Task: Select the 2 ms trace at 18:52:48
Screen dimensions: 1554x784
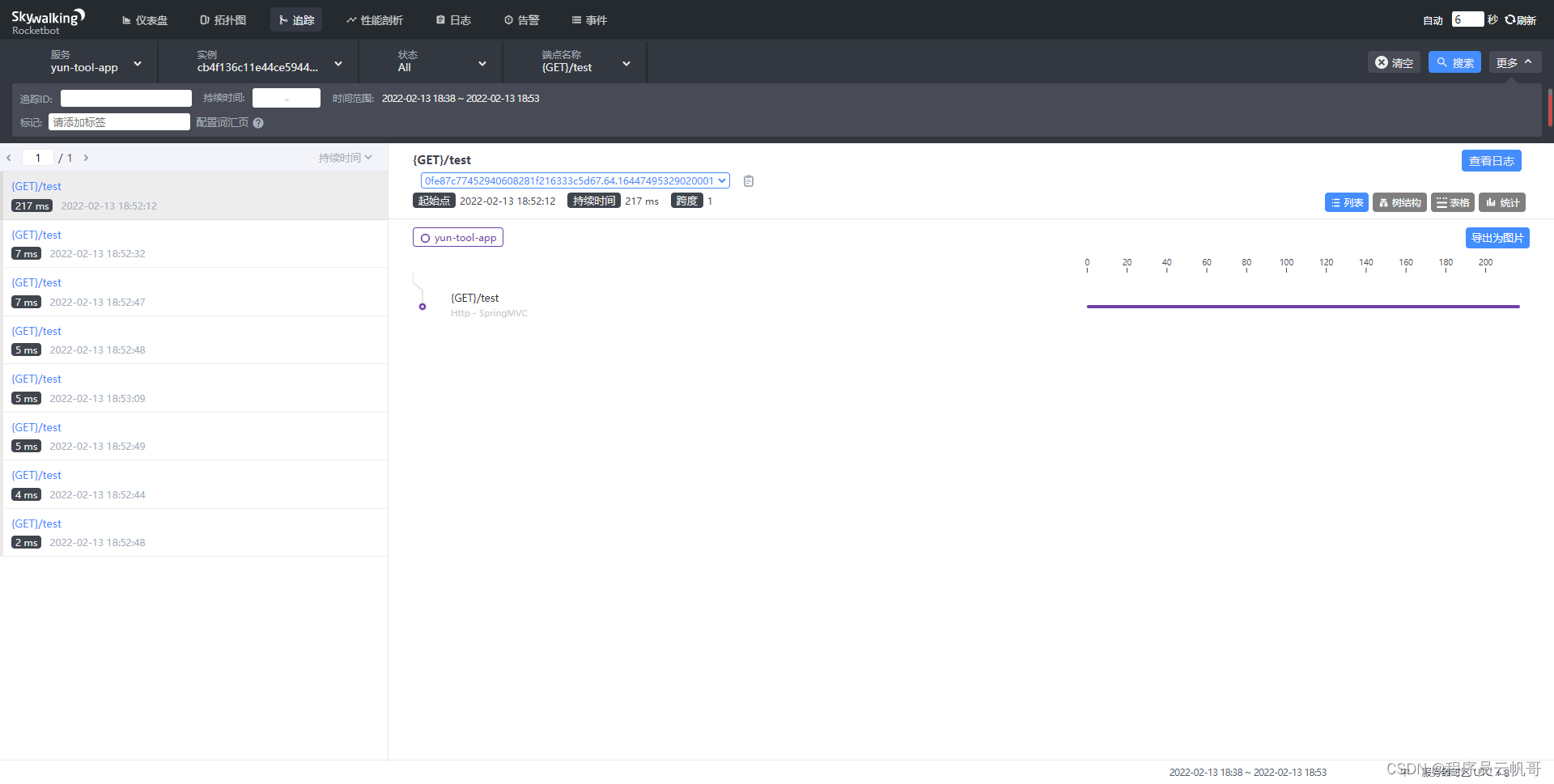Action: coord(194,532)
